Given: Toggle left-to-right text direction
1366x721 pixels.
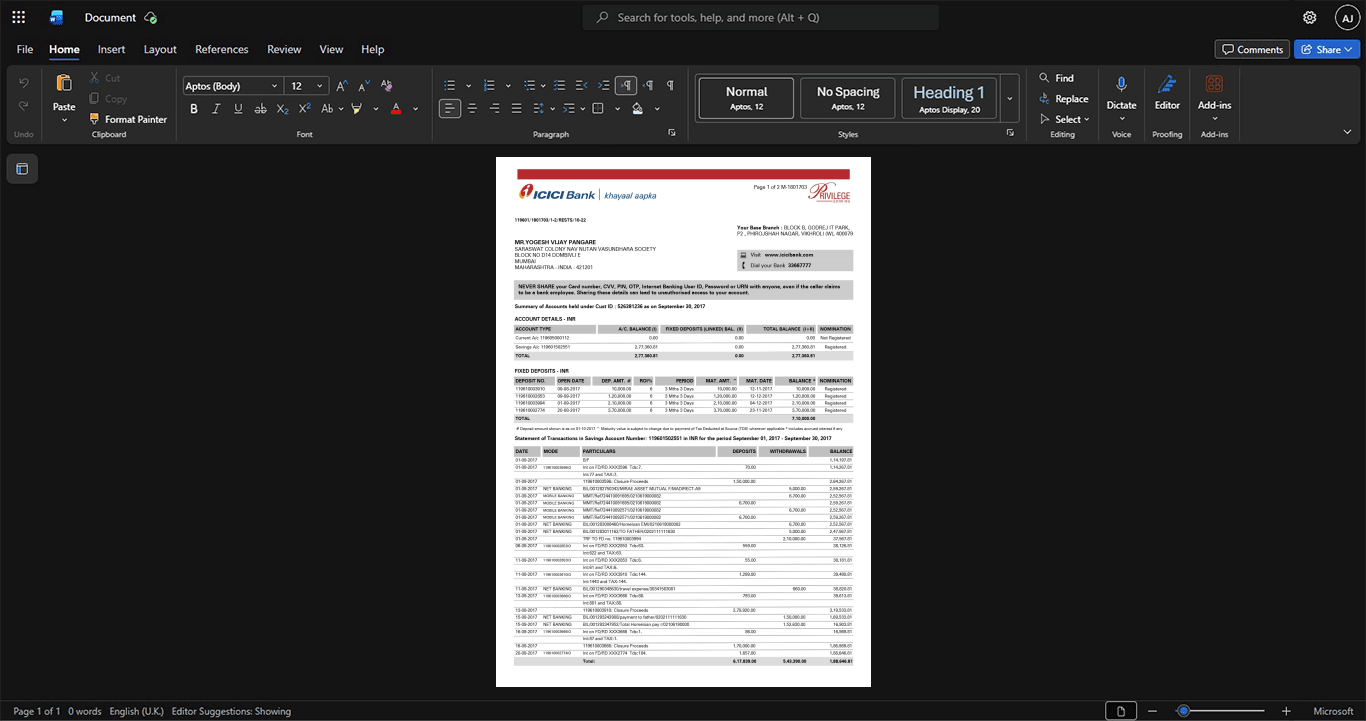Looking at the screenshot, I should coord(626,85).
